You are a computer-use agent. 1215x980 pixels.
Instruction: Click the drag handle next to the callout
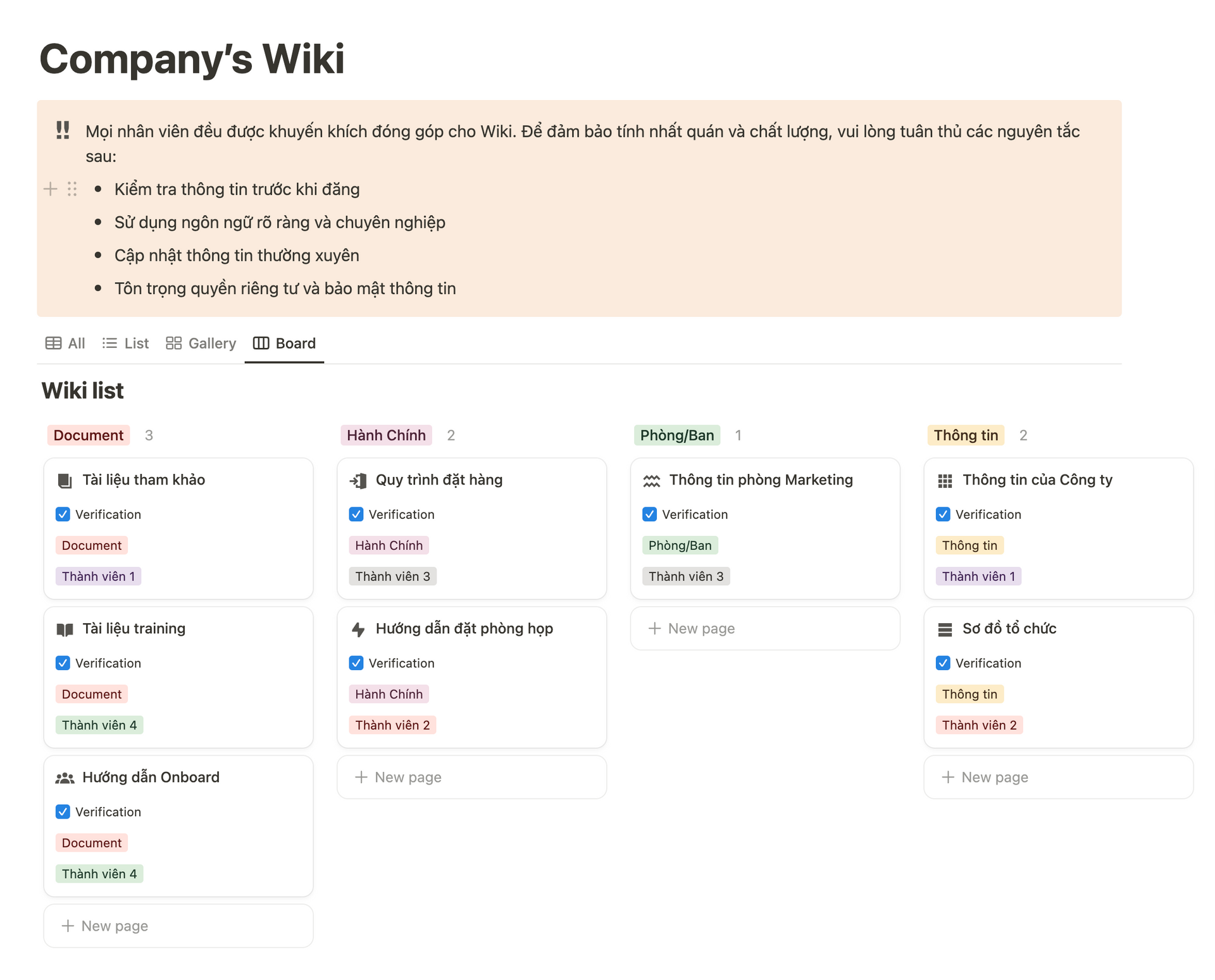click(x=72, y=189)
